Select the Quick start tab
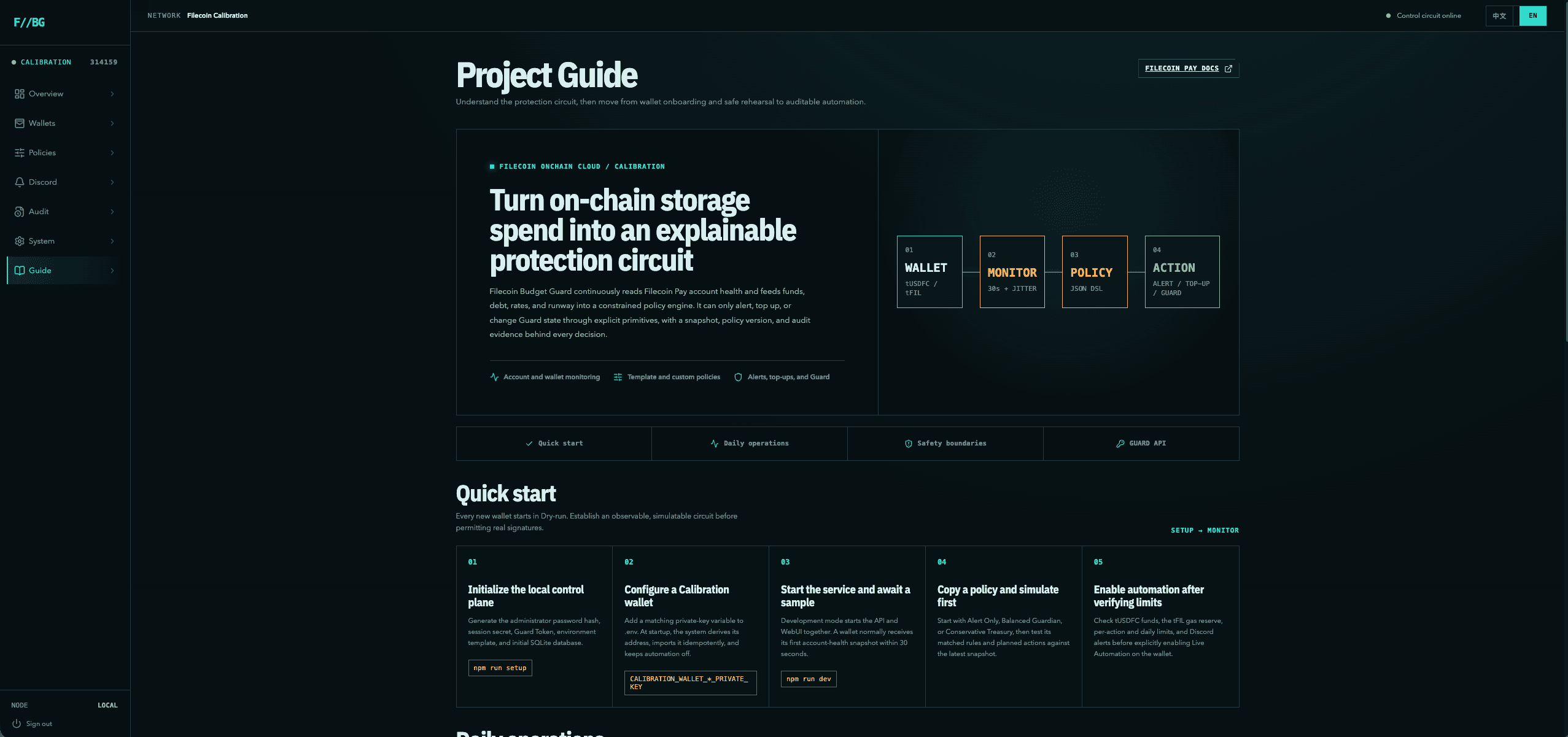 click(x=554, y=444)
